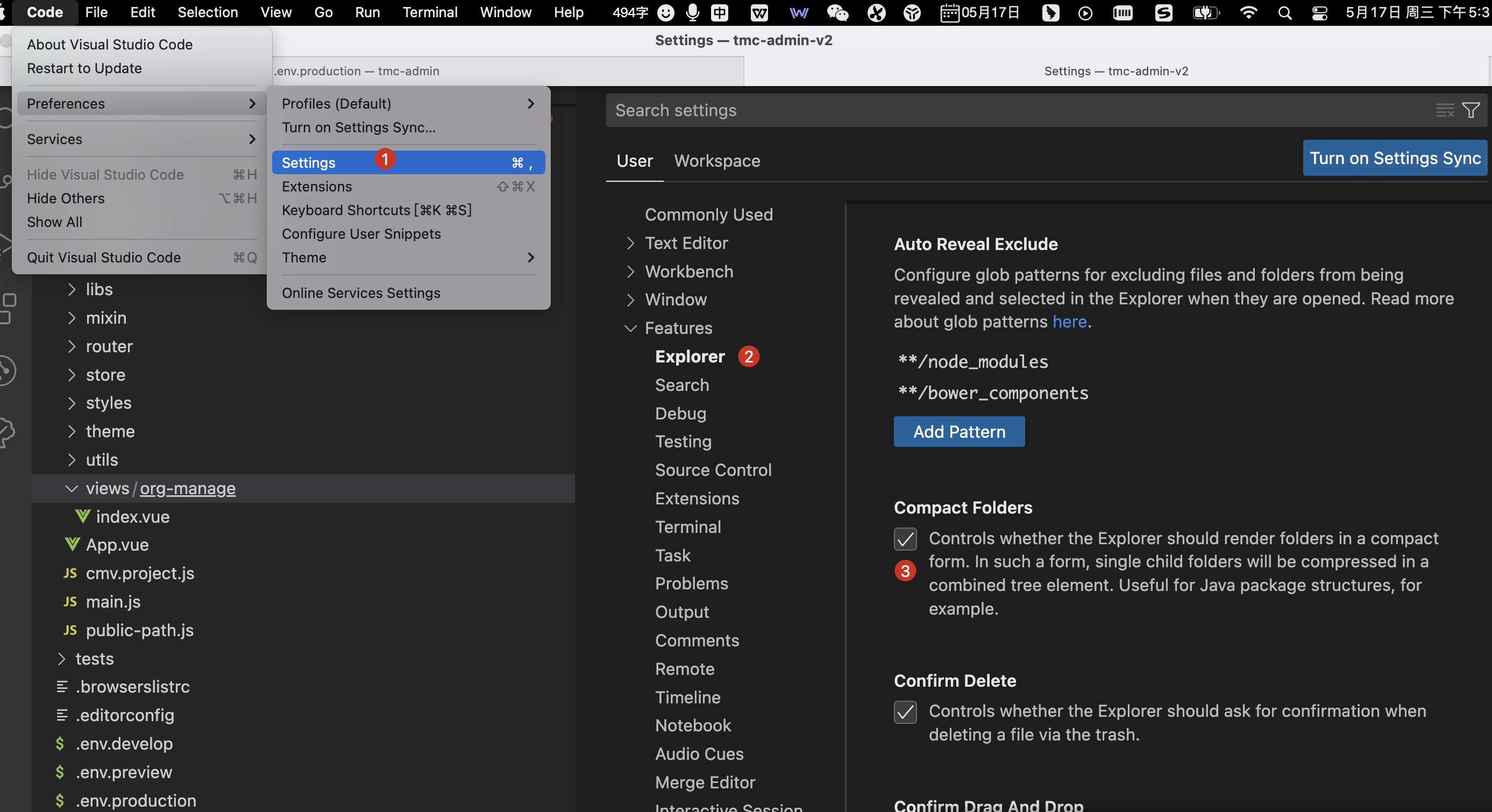Click the calendar 05月17日 menu bar icon
The width and height of the screenshot is (1492, 812).
(x=980, y=12)
